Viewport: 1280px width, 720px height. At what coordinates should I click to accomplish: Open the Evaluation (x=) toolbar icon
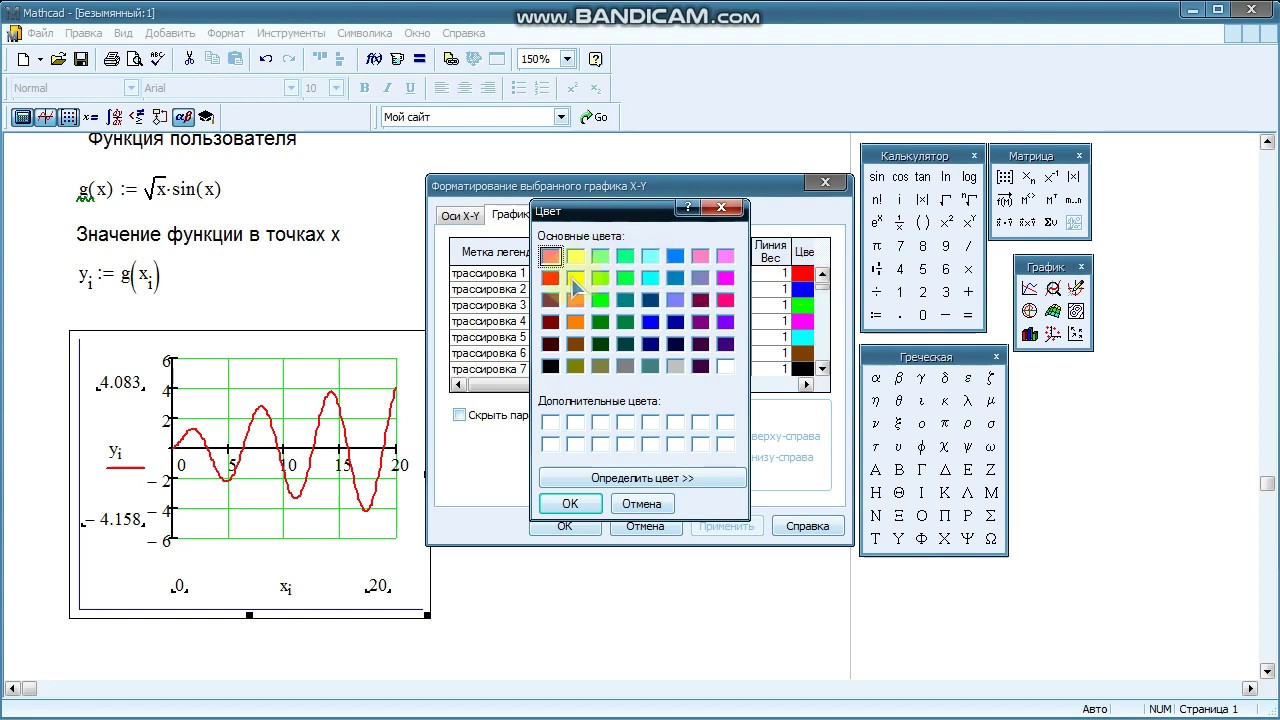click(x=91, y=117)
